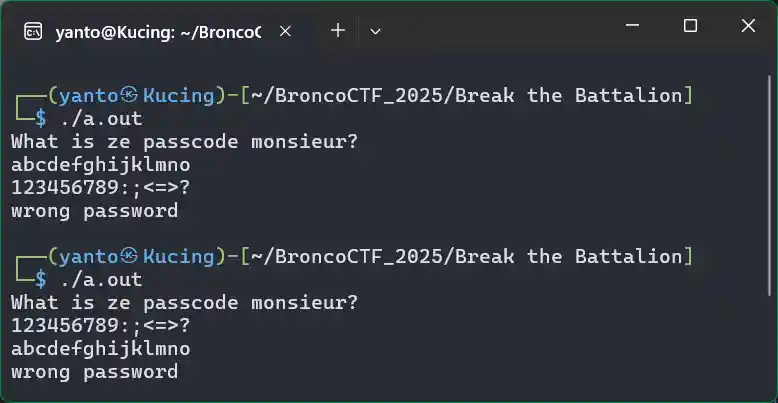This screenshot has height=403, width=778.
Task: Click the Kali symbol in the first prompt
Action: coord(130,95)
